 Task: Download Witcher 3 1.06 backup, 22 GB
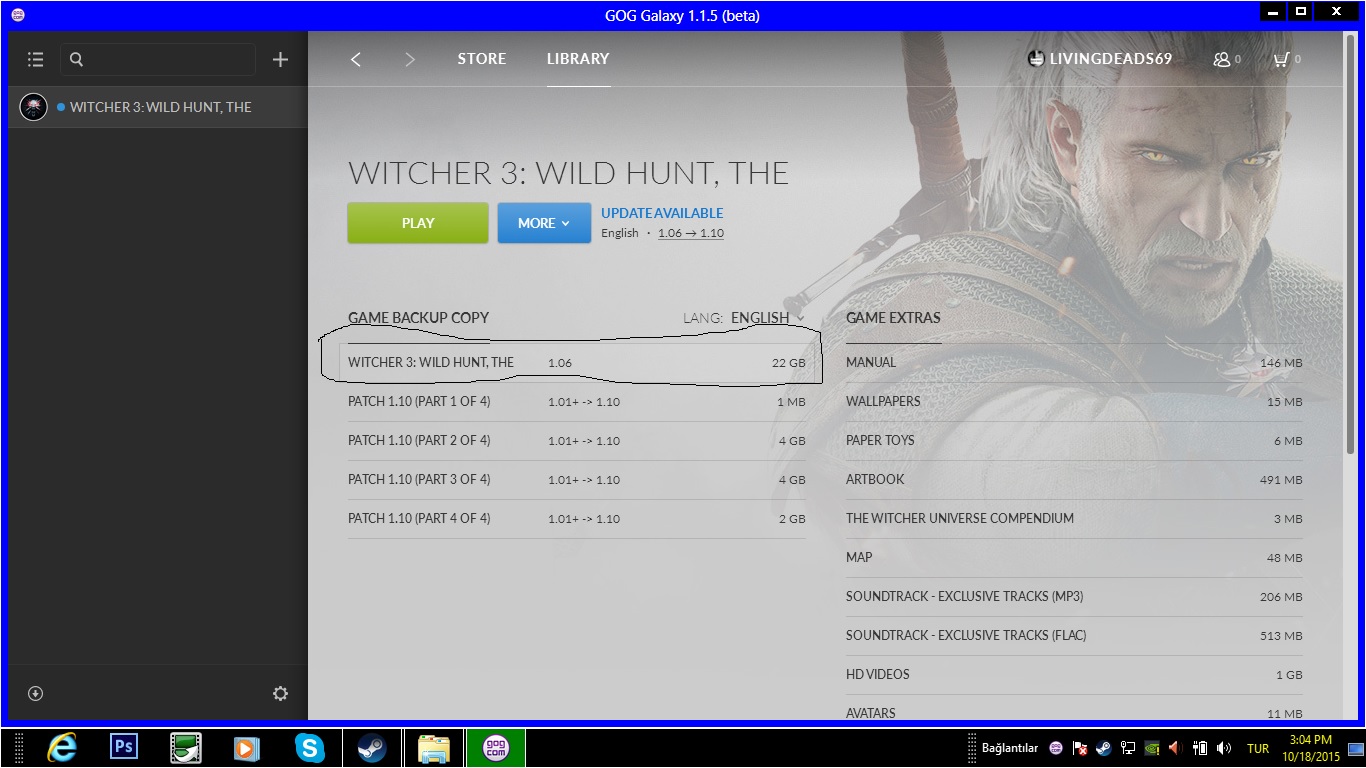pos(577,362)
